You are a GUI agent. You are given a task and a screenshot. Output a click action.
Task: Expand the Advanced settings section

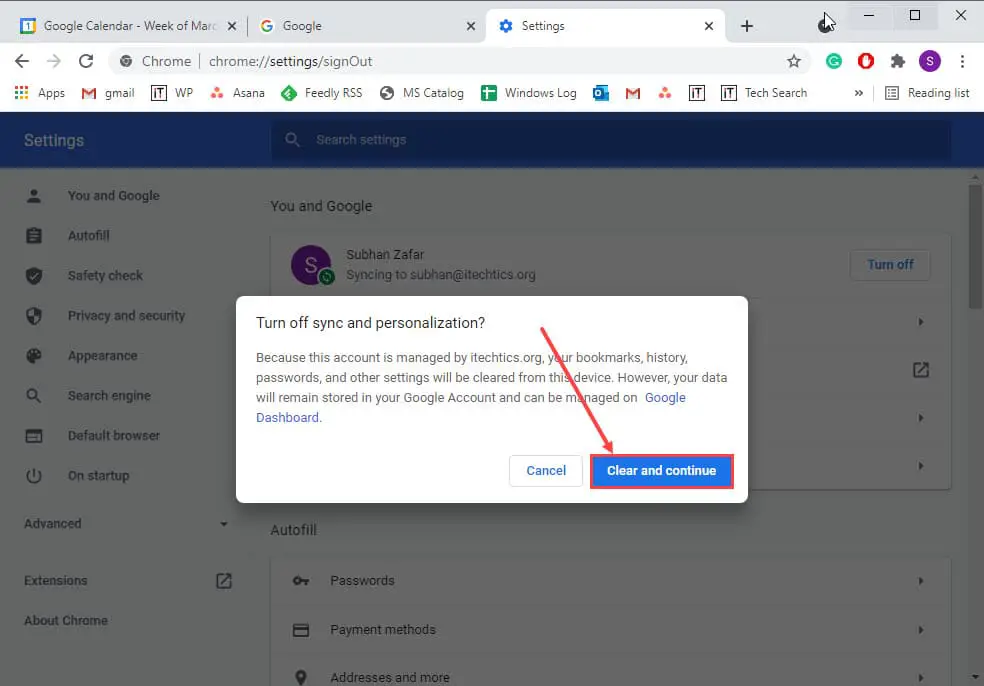(x=126, y=523)
